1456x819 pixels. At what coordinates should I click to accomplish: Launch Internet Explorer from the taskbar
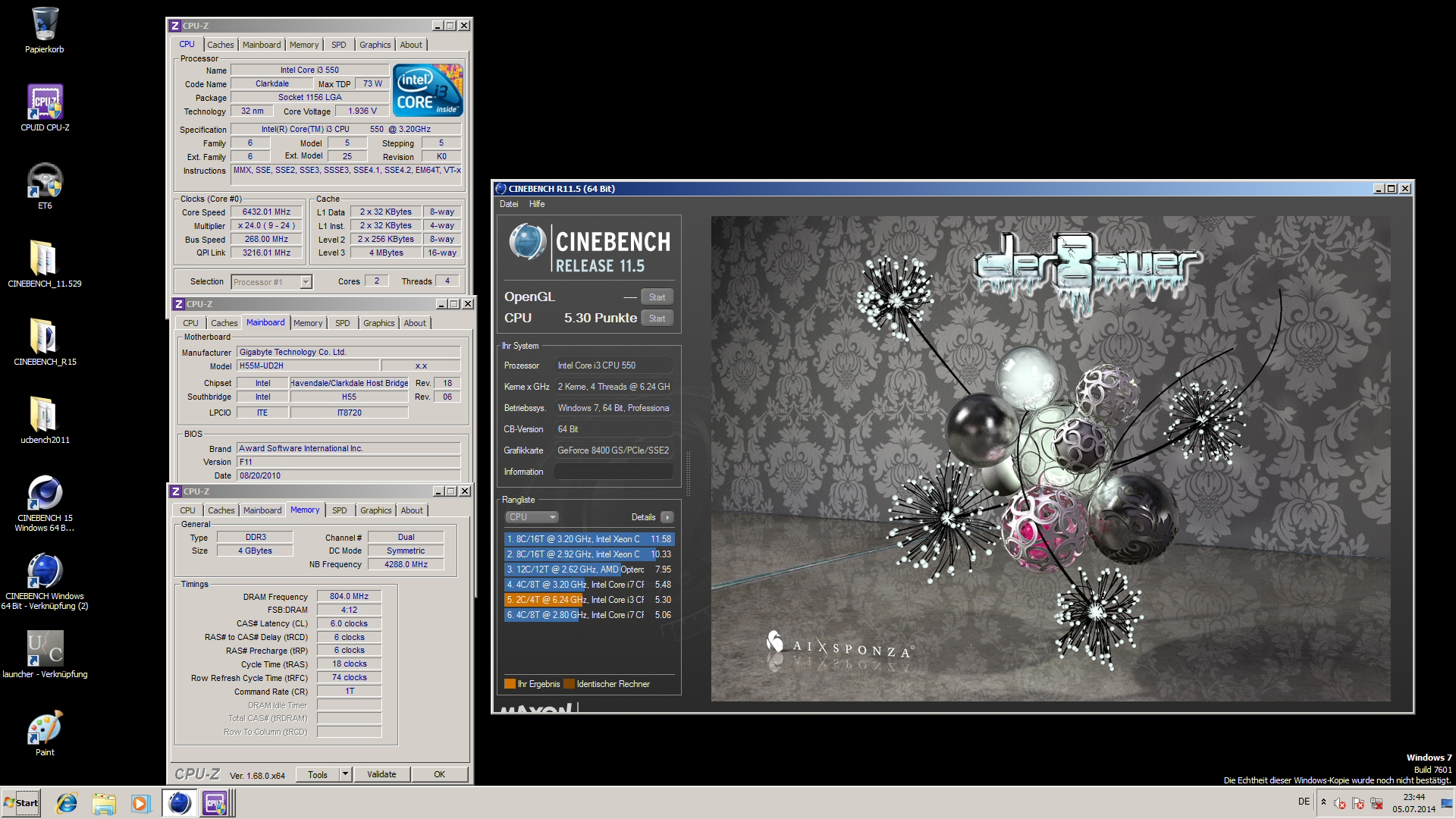67,803
